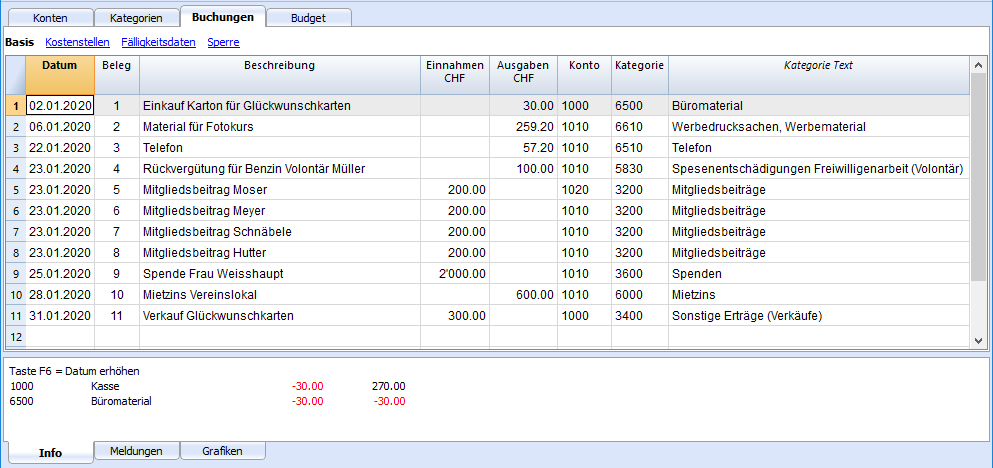Click the scroll-up arrow of table scrollbar
The image size is (993, 468).
pyautogui.click(x=978, y=65)
